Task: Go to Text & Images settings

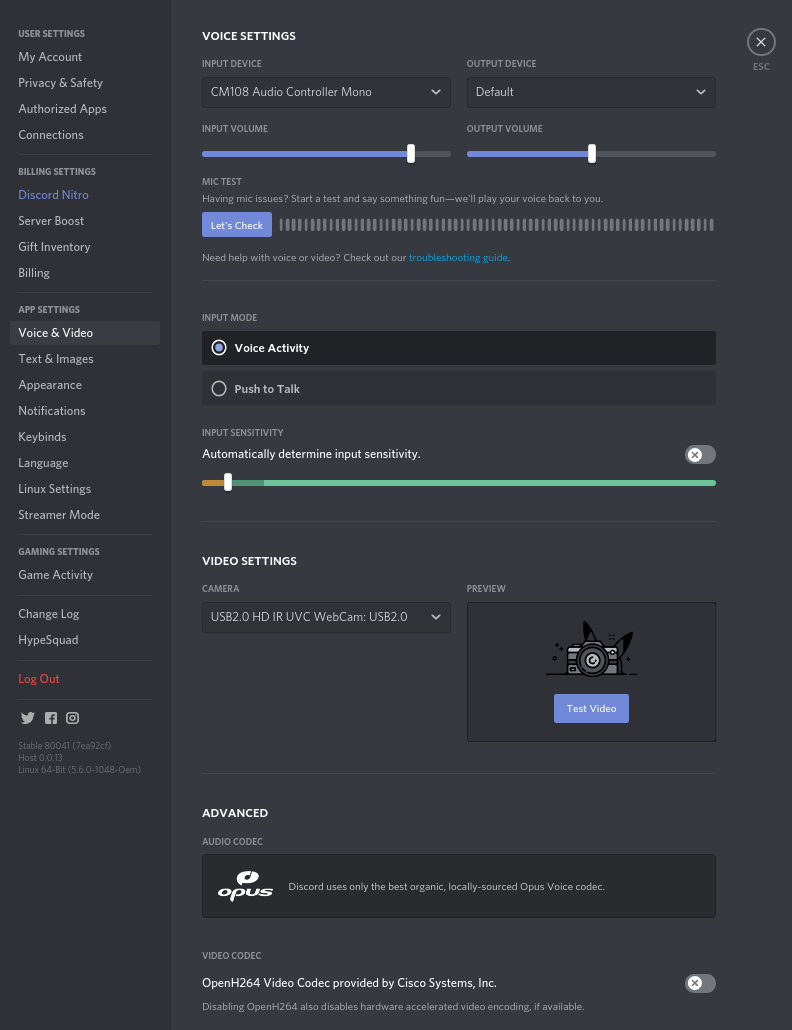Action: [x=56, y=359]
